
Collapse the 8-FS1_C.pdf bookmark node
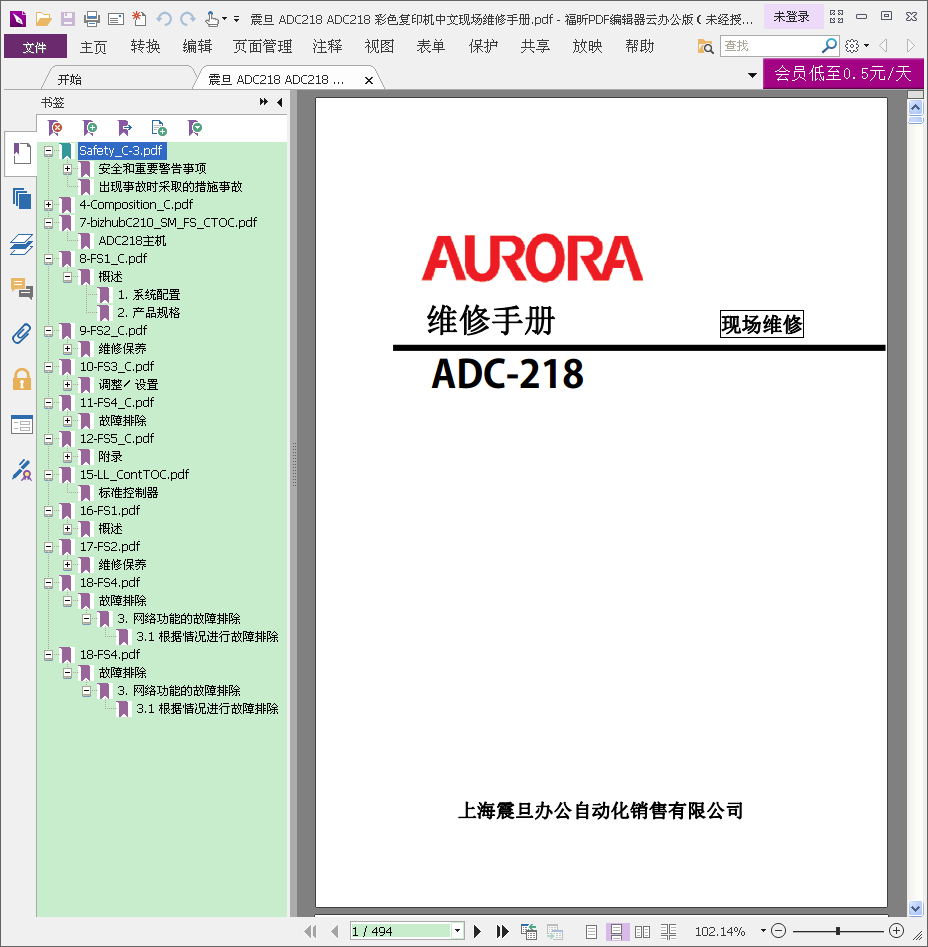click(48, 259)
